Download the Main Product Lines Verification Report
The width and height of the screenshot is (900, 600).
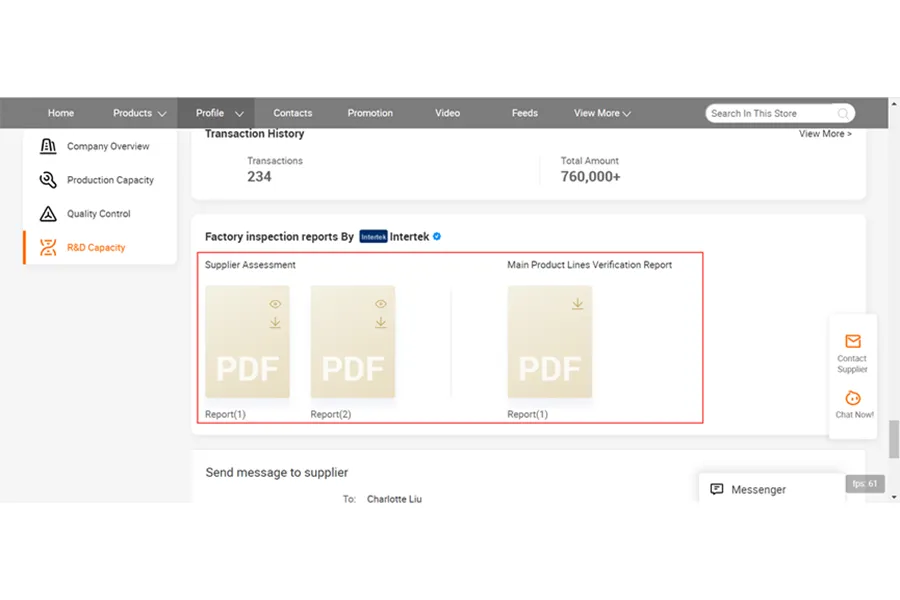[577, 304]
